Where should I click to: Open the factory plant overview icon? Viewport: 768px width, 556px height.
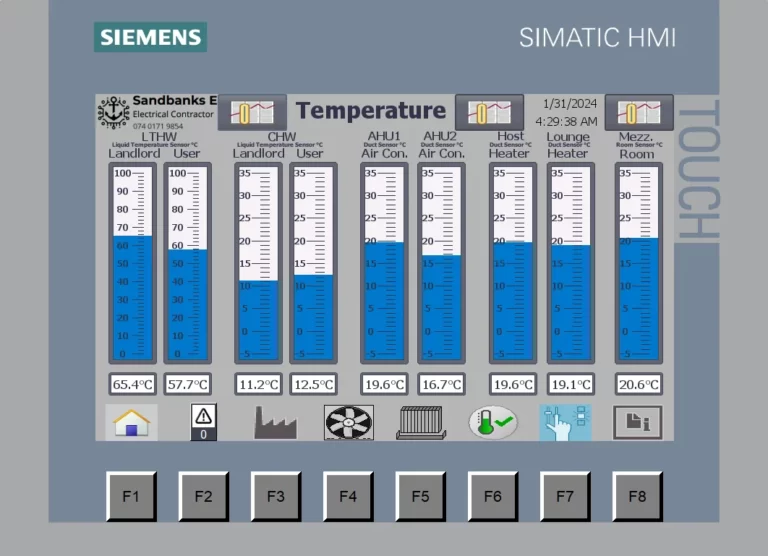(x=275, y=422)
